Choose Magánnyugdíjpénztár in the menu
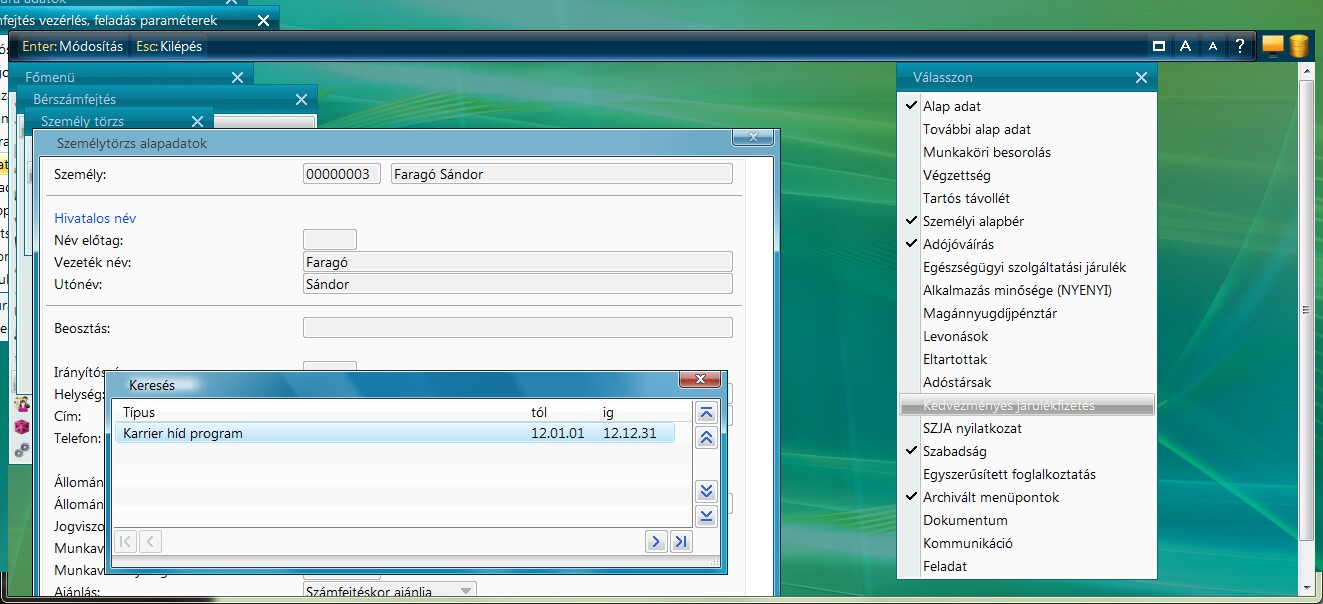 pyautogui.click(x=989, y=313)
